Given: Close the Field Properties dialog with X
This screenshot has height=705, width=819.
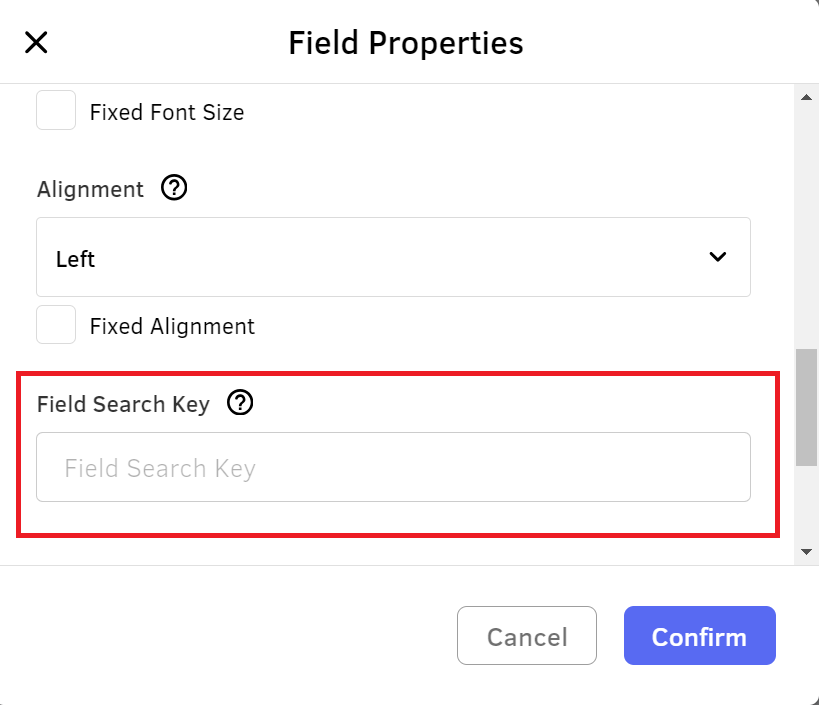Looking at the screenshot, I should (x=36, y=42).
